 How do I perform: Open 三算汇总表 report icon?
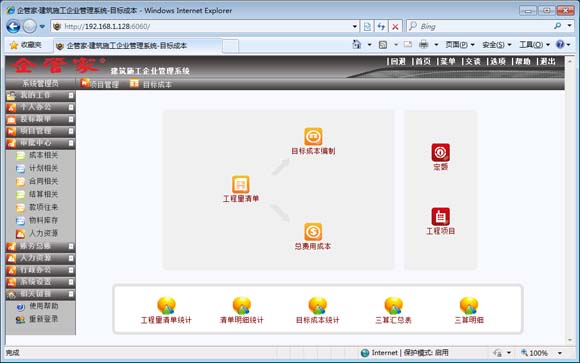pos(393,306)
